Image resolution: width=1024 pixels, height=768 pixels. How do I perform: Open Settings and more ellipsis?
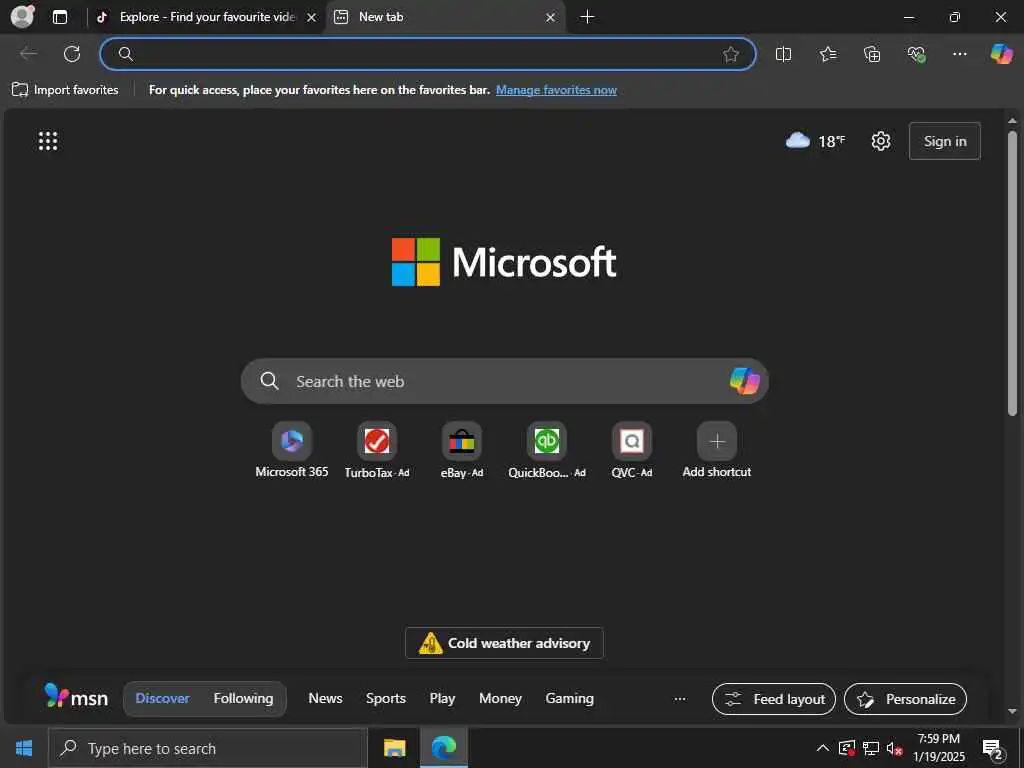(x=959, y=54)
